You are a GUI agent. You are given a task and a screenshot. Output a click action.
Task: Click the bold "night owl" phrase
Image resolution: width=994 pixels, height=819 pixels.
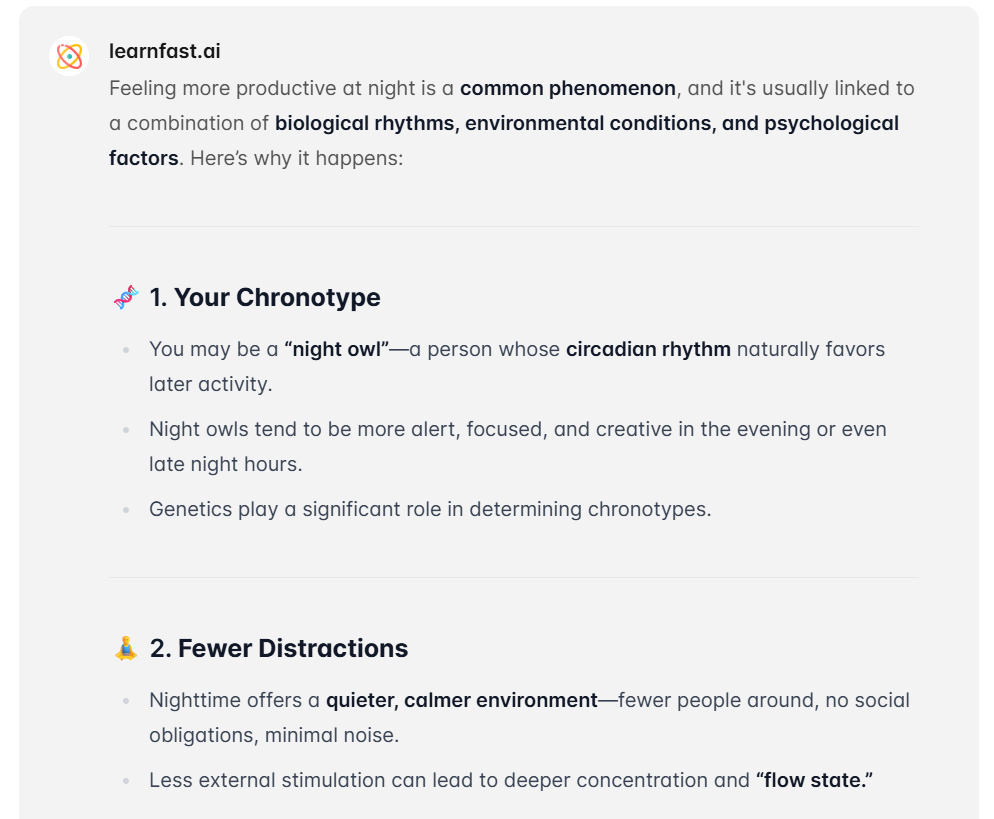pyautogui.click(x=337, y=349)
